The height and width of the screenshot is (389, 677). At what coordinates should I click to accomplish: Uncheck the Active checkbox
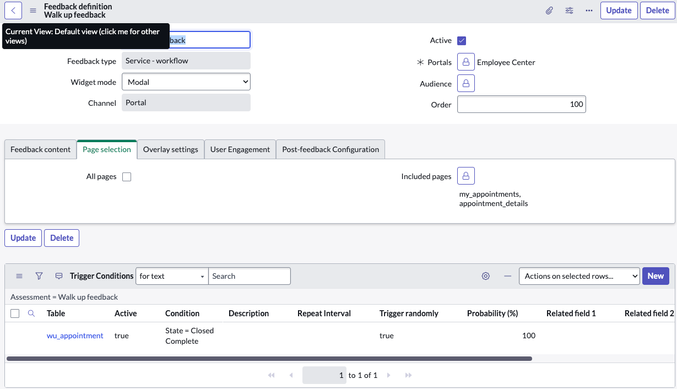[462, 41]
